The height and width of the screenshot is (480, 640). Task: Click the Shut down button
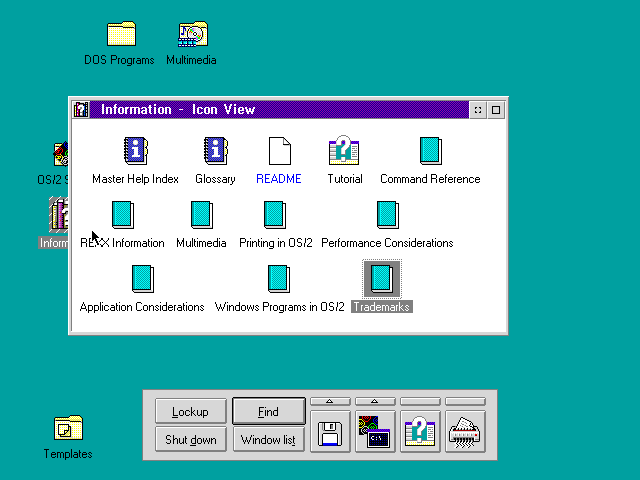(x=191, y=439)
